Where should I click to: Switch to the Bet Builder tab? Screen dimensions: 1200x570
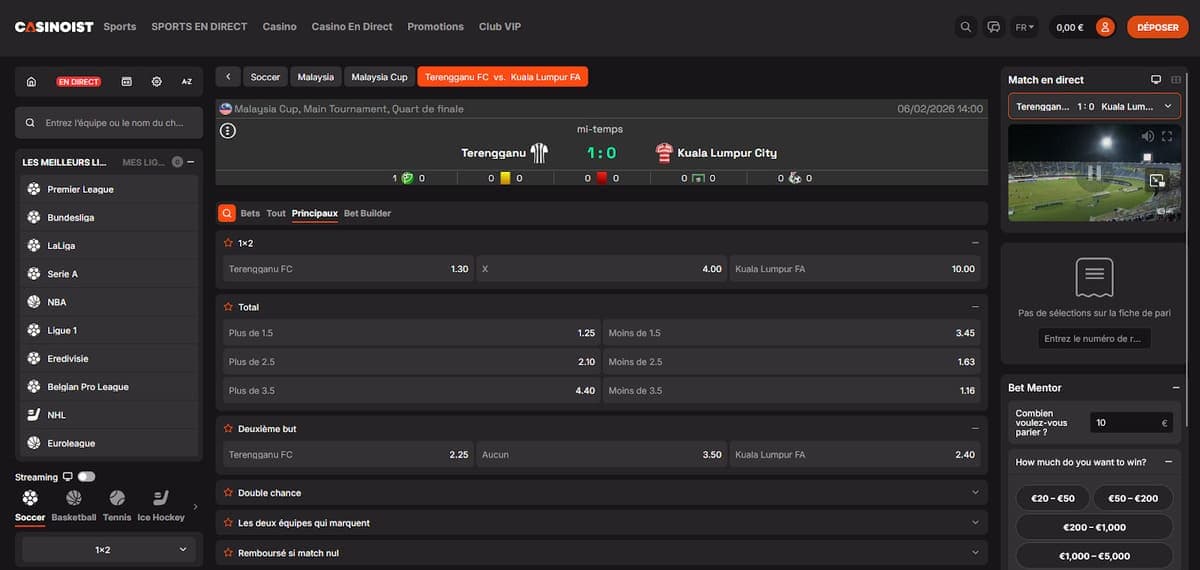(367, 213)
